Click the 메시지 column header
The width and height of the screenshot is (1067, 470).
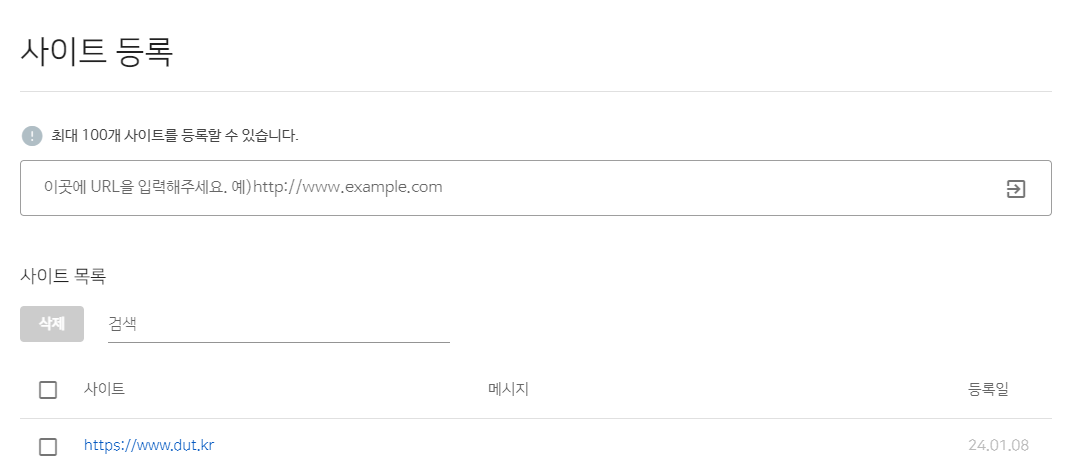pyautogui.click(x=508, y=390)
